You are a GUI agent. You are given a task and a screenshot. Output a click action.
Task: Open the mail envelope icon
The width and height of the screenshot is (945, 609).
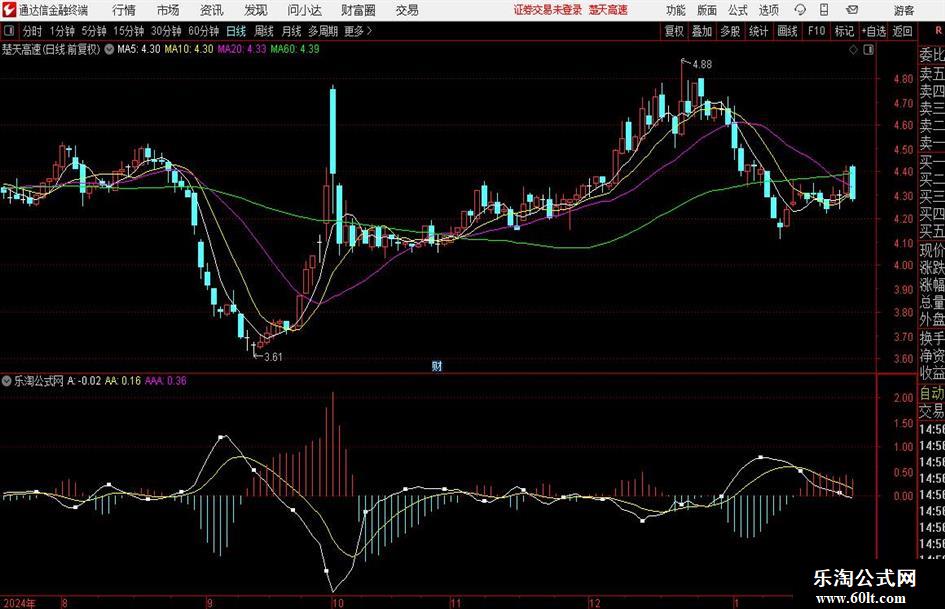click(852, 10)
